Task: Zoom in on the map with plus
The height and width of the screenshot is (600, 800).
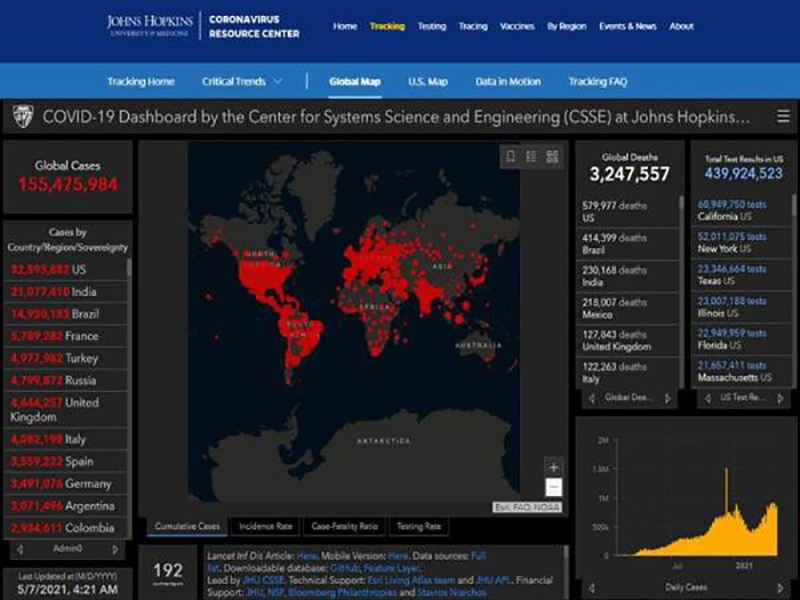Action: coord(553,467)
